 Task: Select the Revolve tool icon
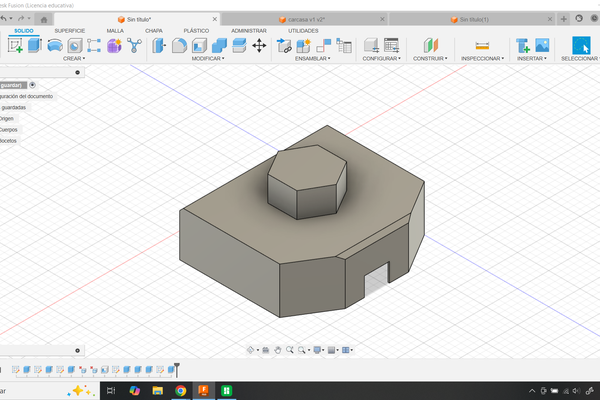coord(55,45)
